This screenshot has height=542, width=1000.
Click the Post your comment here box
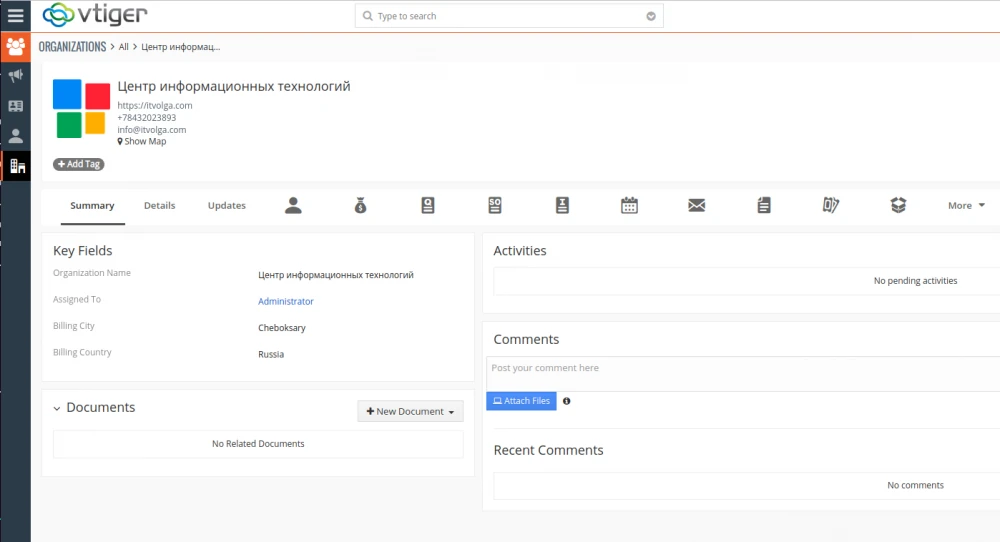pyautogui.click(x=743, y=374)
